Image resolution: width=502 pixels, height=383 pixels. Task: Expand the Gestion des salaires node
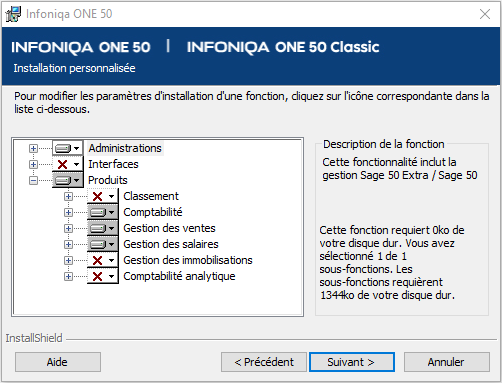[68, 244]
